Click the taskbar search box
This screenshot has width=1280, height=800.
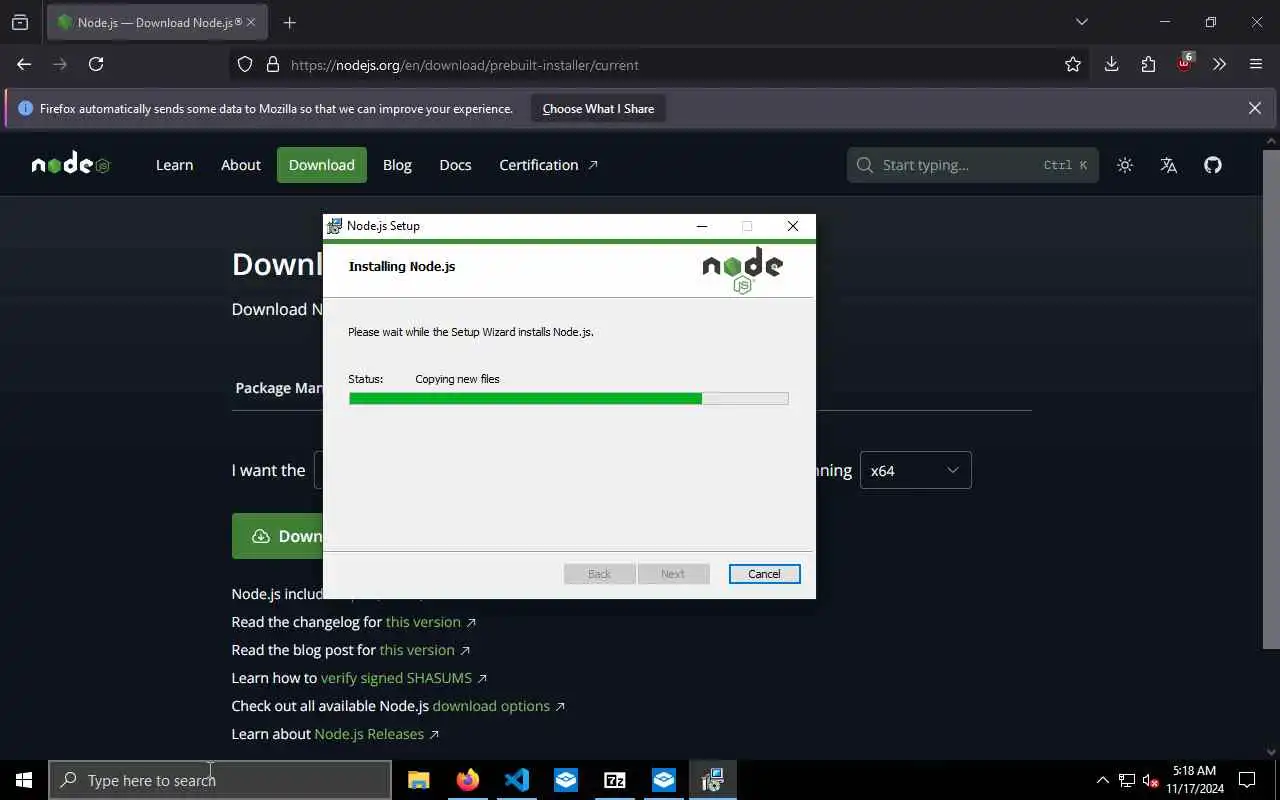coord(220,780)
